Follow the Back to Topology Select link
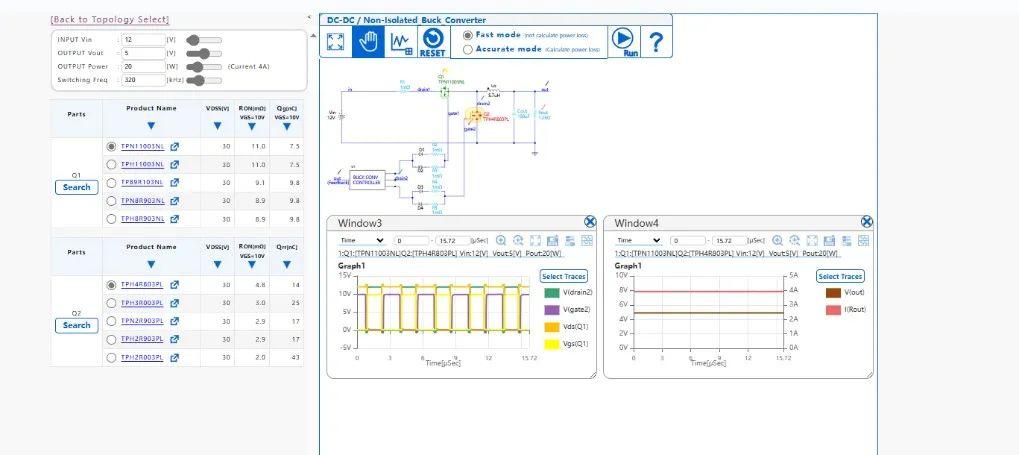This screenshot has height=455, width=1019. point(110,20)
